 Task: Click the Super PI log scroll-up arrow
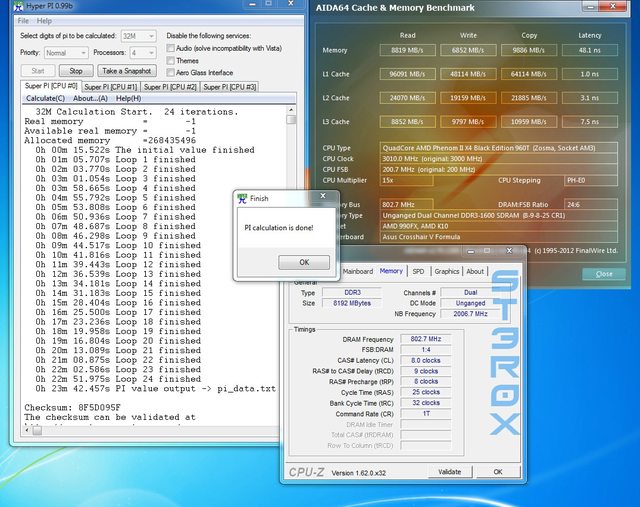291,110
